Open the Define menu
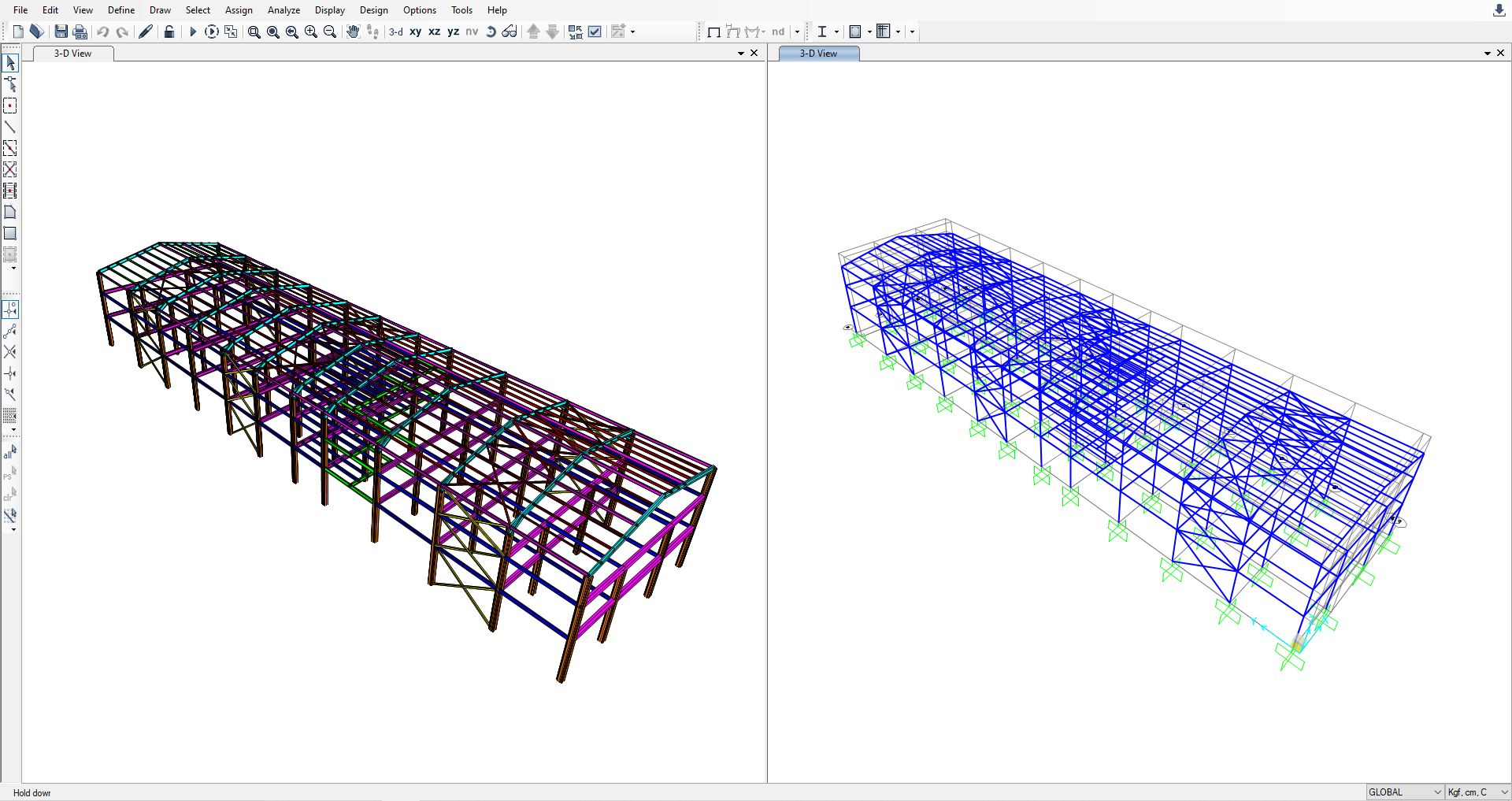 coord(121,10)
